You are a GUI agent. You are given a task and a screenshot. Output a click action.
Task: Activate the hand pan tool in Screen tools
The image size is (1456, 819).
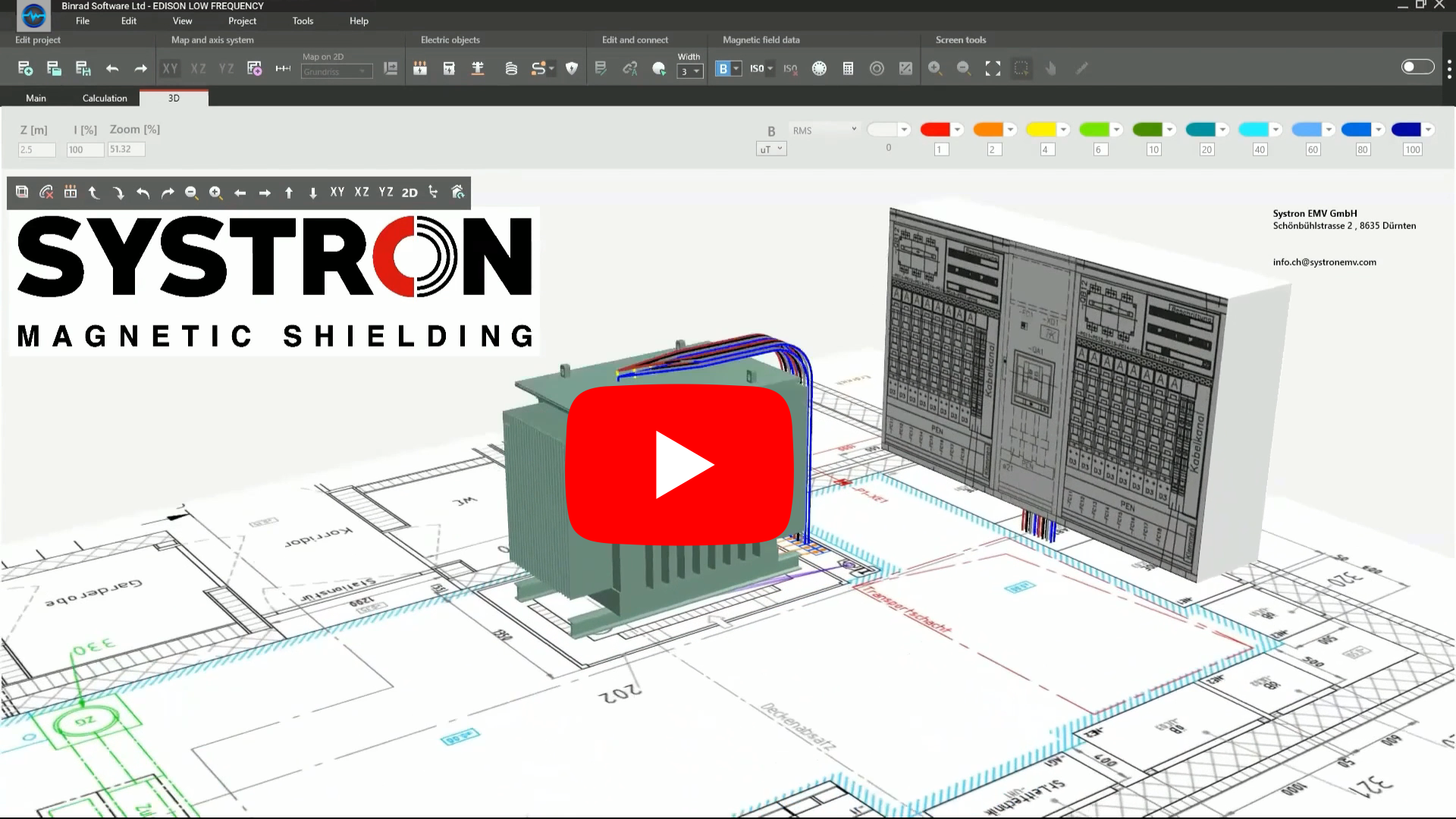(x=1051, y=68)
